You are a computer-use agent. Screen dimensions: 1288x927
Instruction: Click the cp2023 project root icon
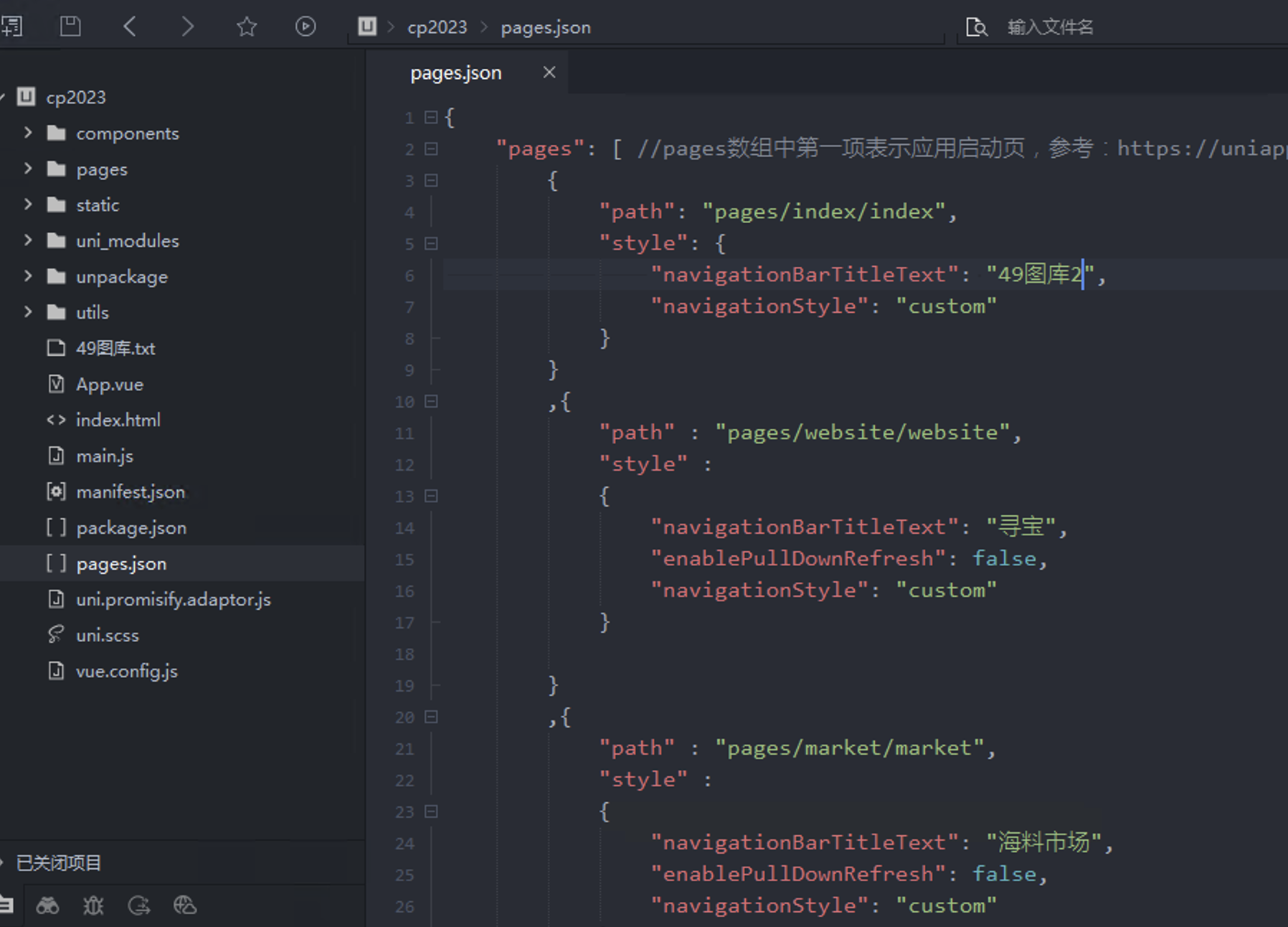27,96
